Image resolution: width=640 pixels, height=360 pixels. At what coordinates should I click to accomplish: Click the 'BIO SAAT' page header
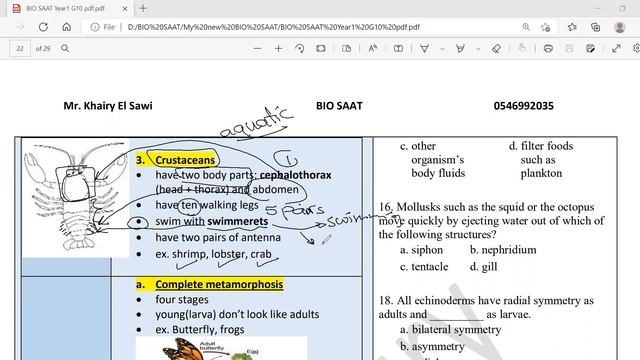(339, 106)
